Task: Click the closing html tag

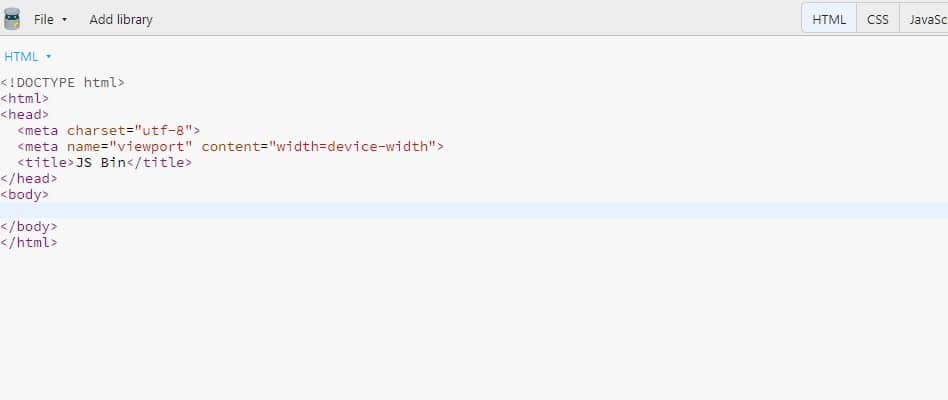Action: click(29, 242)
